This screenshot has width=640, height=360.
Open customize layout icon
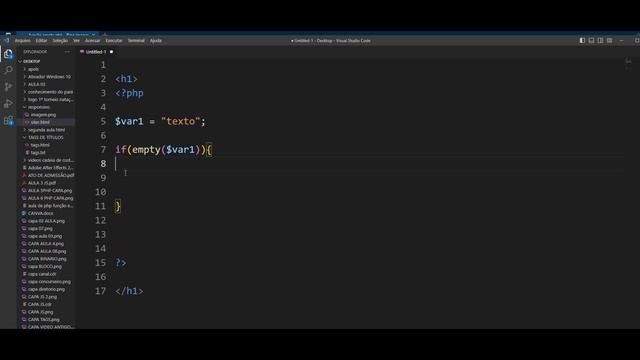tap(609, 40)
